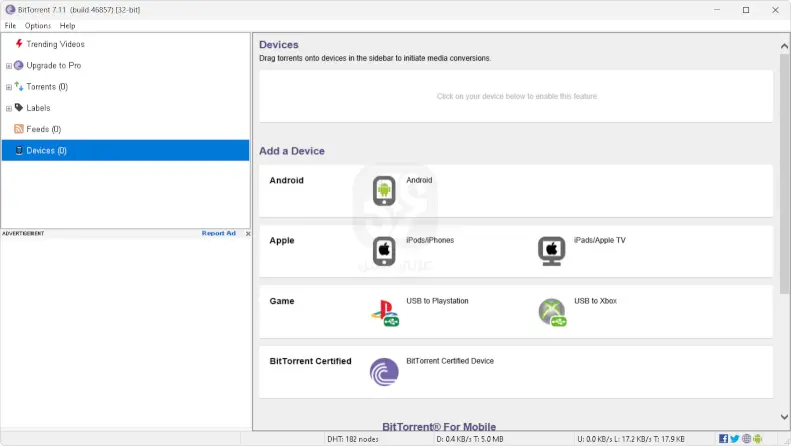The height and width of the screenshot is (446, 791).
Task: Click the BitTorrent logo in title bar
Action: tap(10, 10)
